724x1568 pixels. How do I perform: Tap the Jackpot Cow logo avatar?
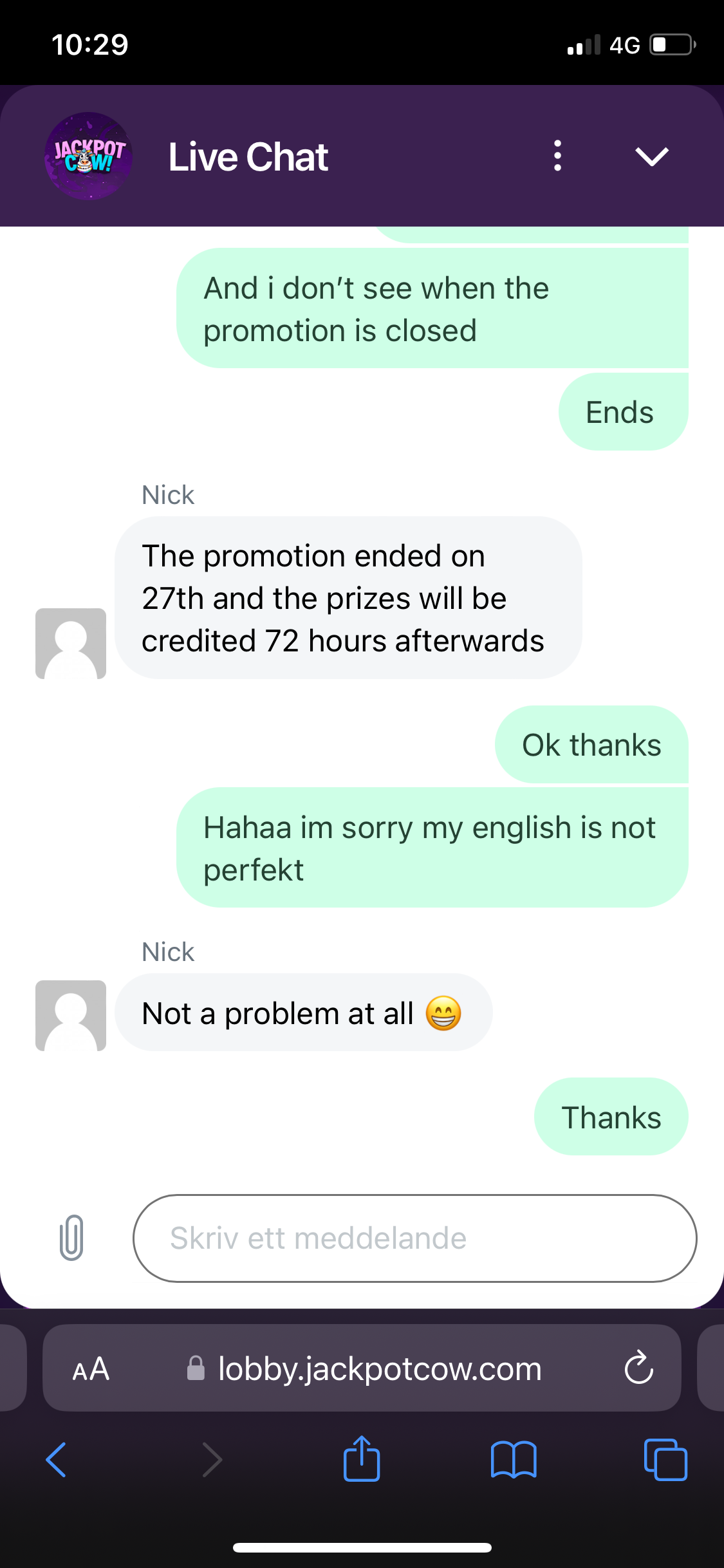click(88, 156)
